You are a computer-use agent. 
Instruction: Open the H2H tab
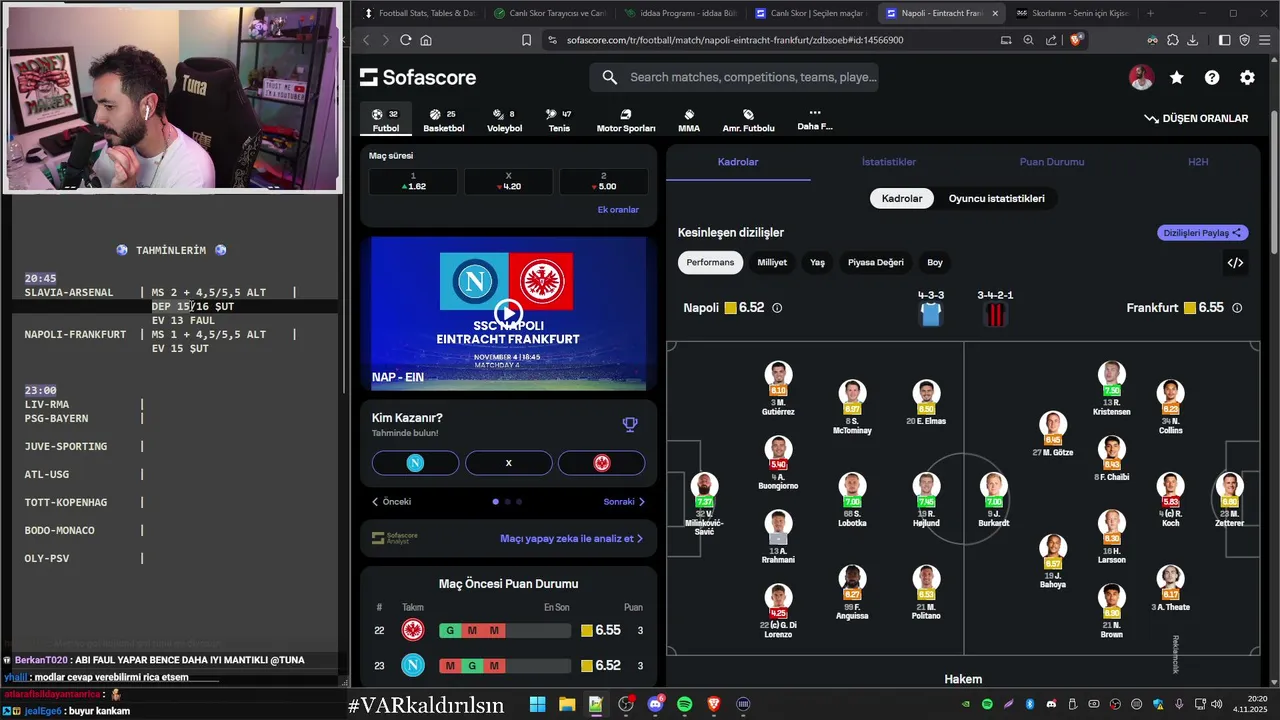(1198, 162)
